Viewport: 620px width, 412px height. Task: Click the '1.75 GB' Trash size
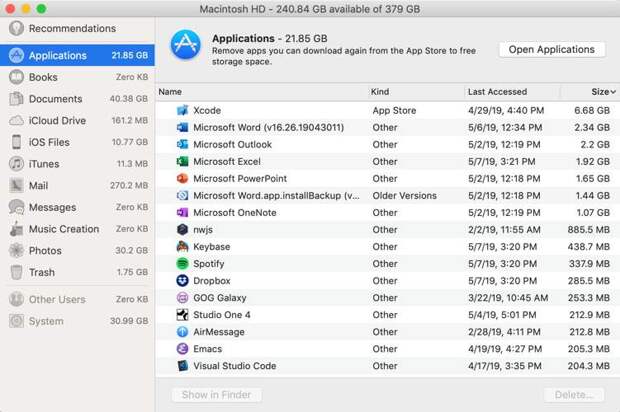click(x=132, y=272)
